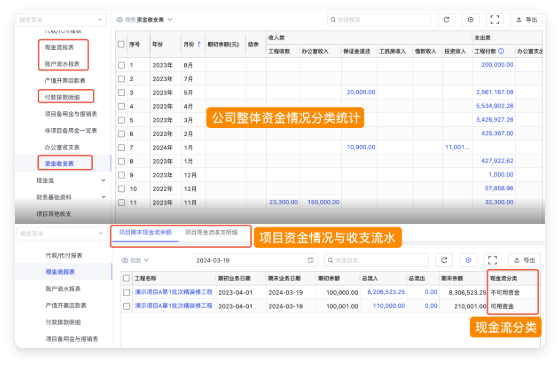The width and height of the screenshot is (560, 367).
Task: Click into the lower 快速搜索 search field
Action: click(x=376, y=260)
